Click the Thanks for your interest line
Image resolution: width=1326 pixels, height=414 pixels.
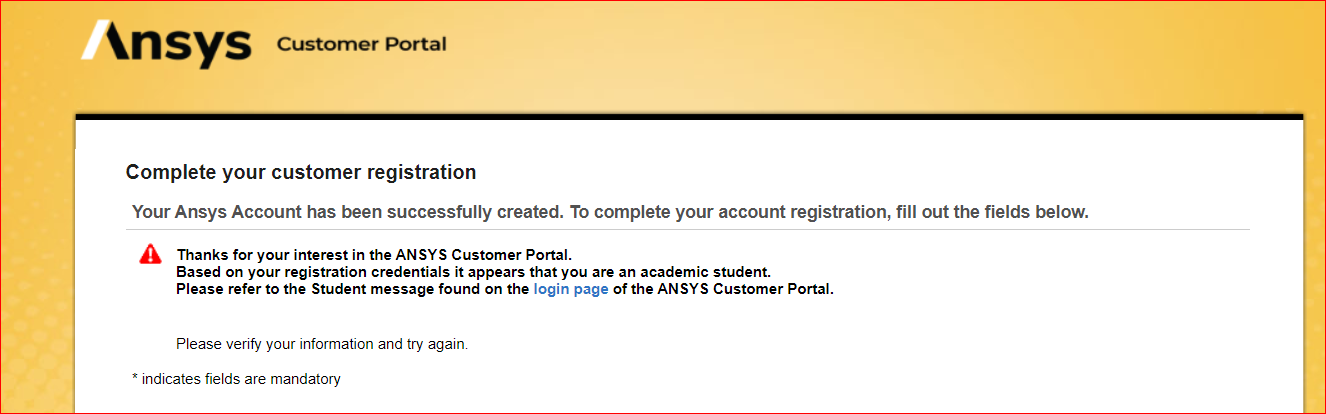[374, 254]
